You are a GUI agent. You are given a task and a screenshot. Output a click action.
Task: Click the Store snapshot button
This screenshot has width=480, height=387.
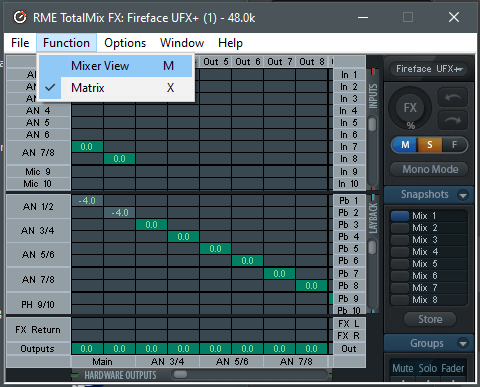430,319
